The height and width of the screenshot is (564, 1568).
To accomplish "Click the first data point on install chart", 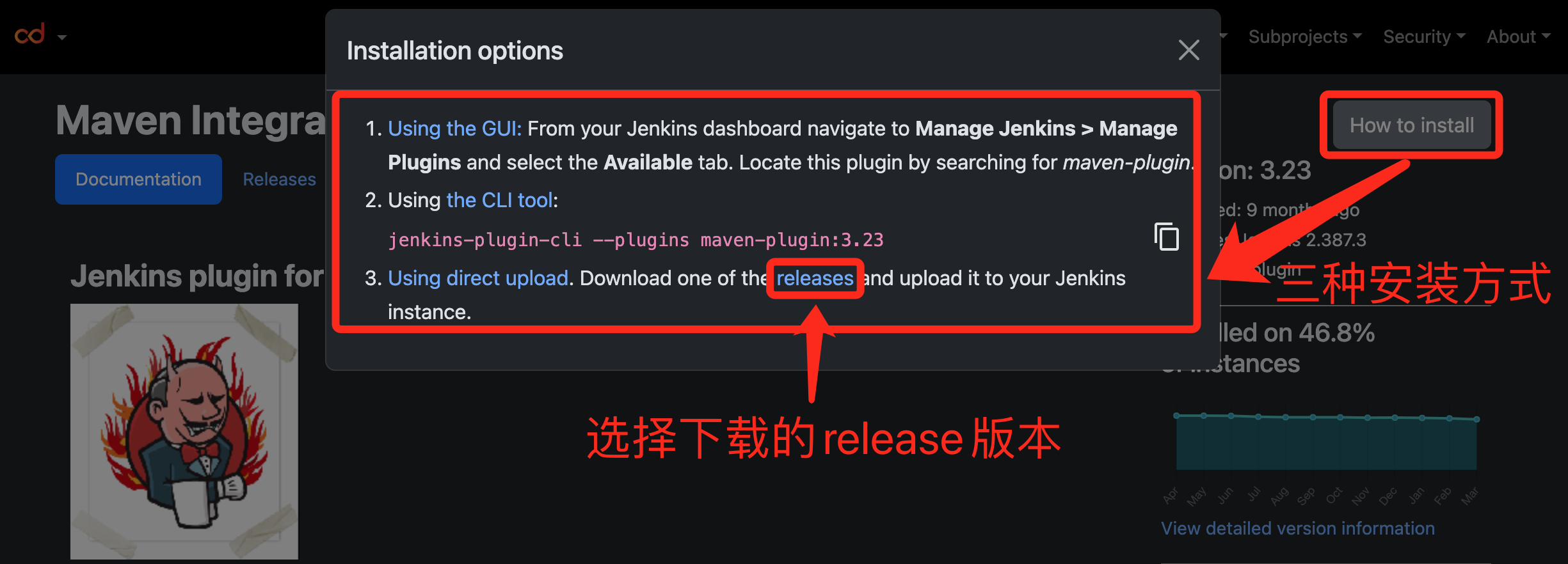I will click(1176, 416).
